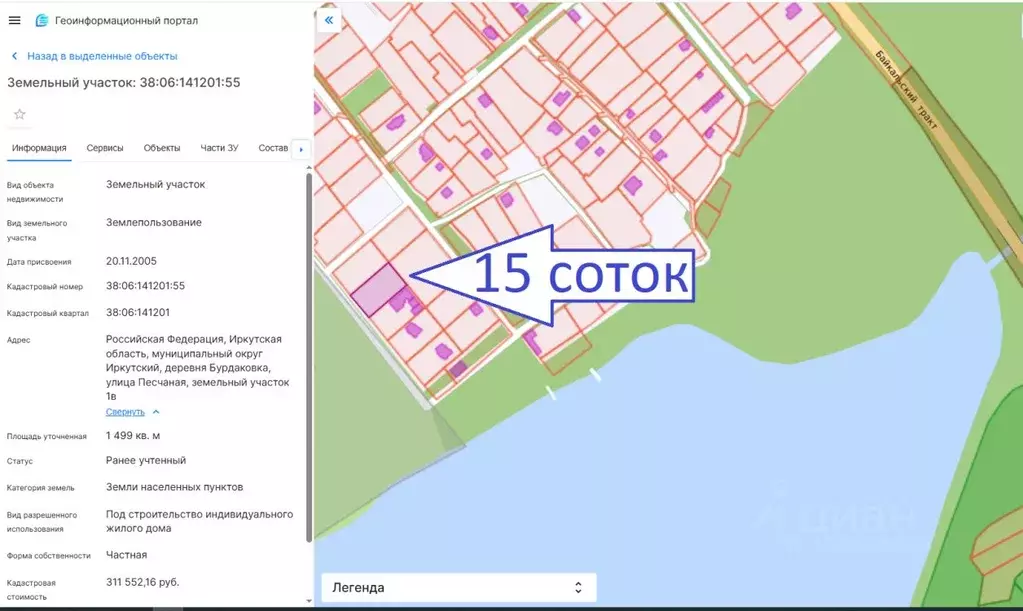Click the cadastral cost 311 552,16 руб.
This screenshot has height=611, width=1023.
click(142, 582)
